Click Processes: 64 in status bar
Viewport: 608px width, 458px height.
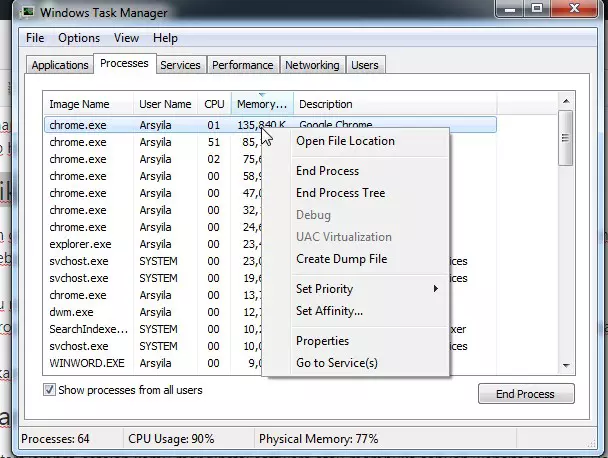coord(55,439)
